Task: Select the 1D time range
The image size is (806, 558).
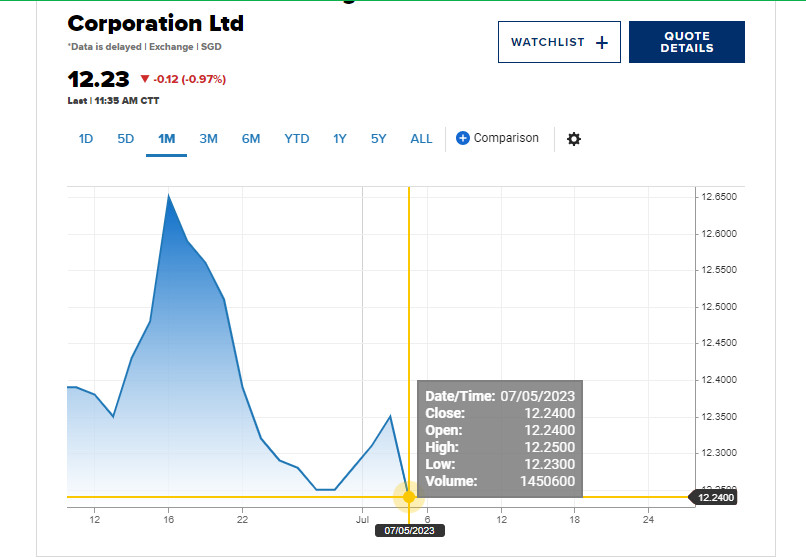Action: pyautogui.click(x=86, y=139)
